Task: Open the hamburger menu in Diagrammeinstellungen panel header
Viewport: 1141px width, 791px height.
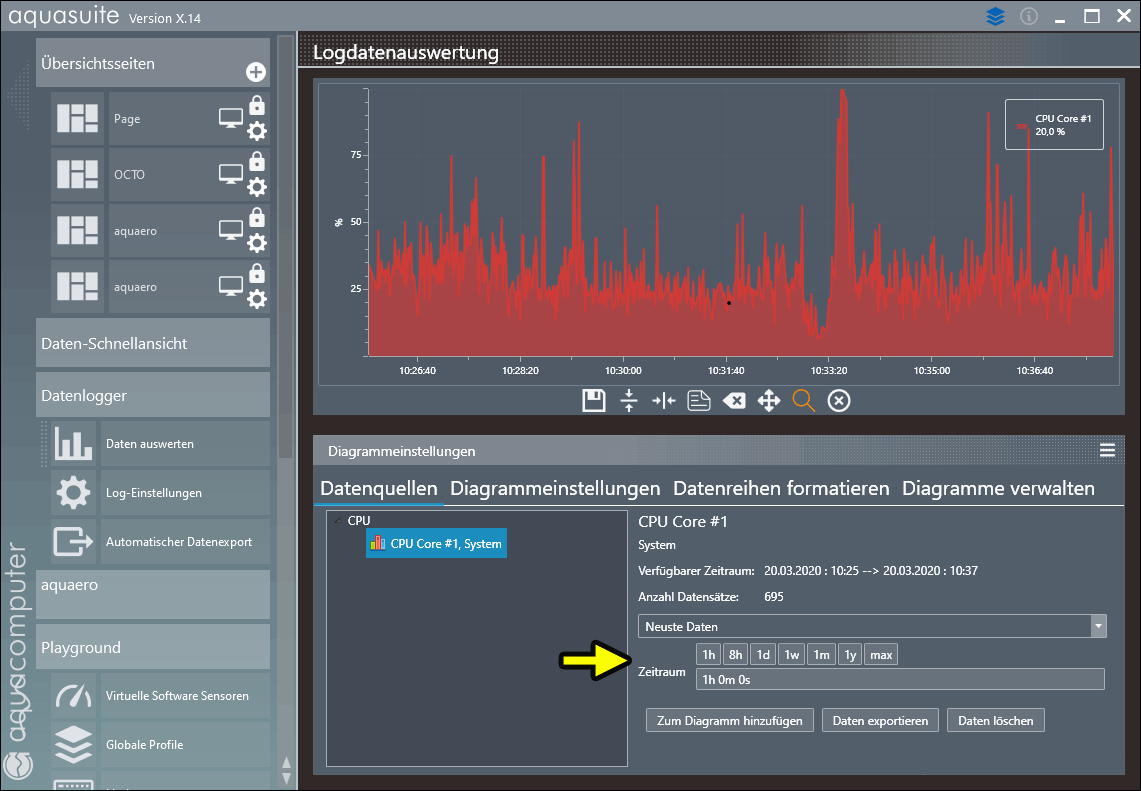Action: pyautogui.click(x=1107, y=451)
